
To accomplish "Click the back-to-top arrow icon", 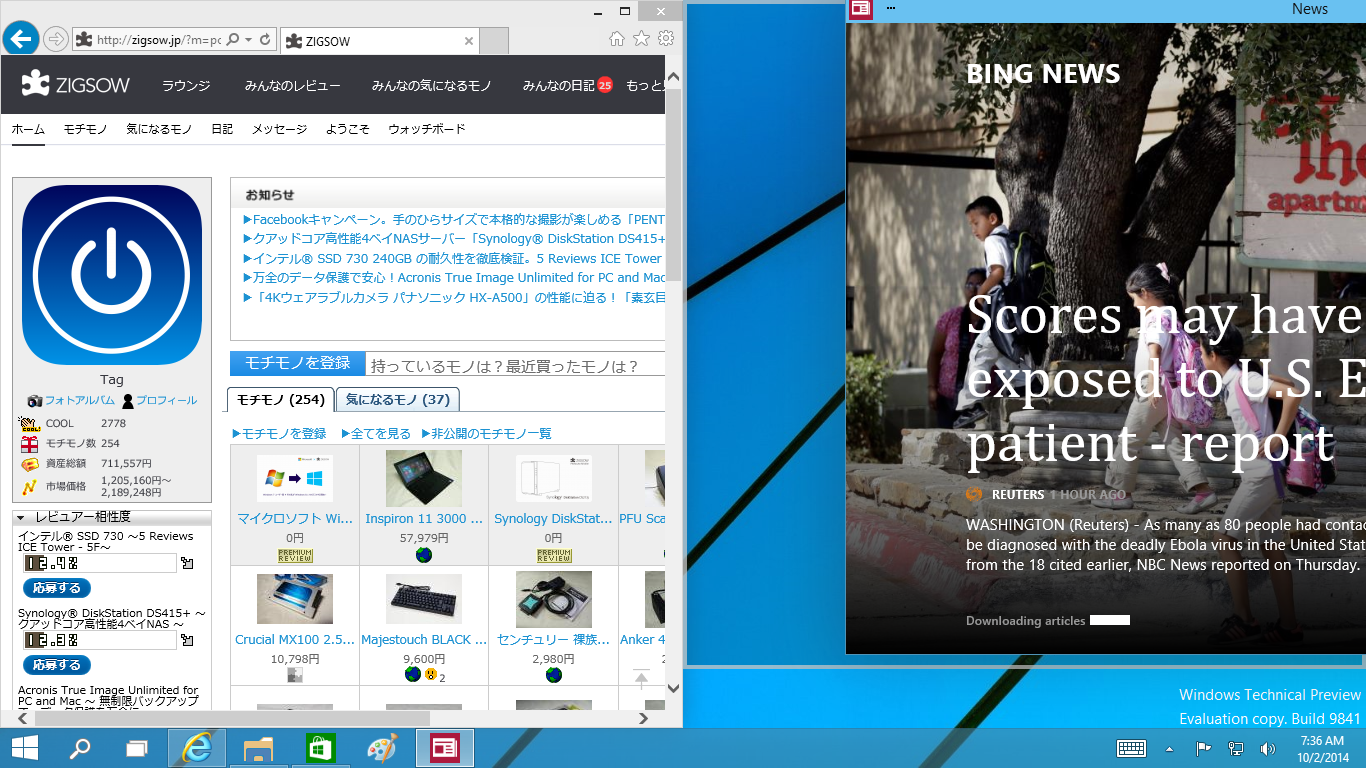I will (642, 678).
